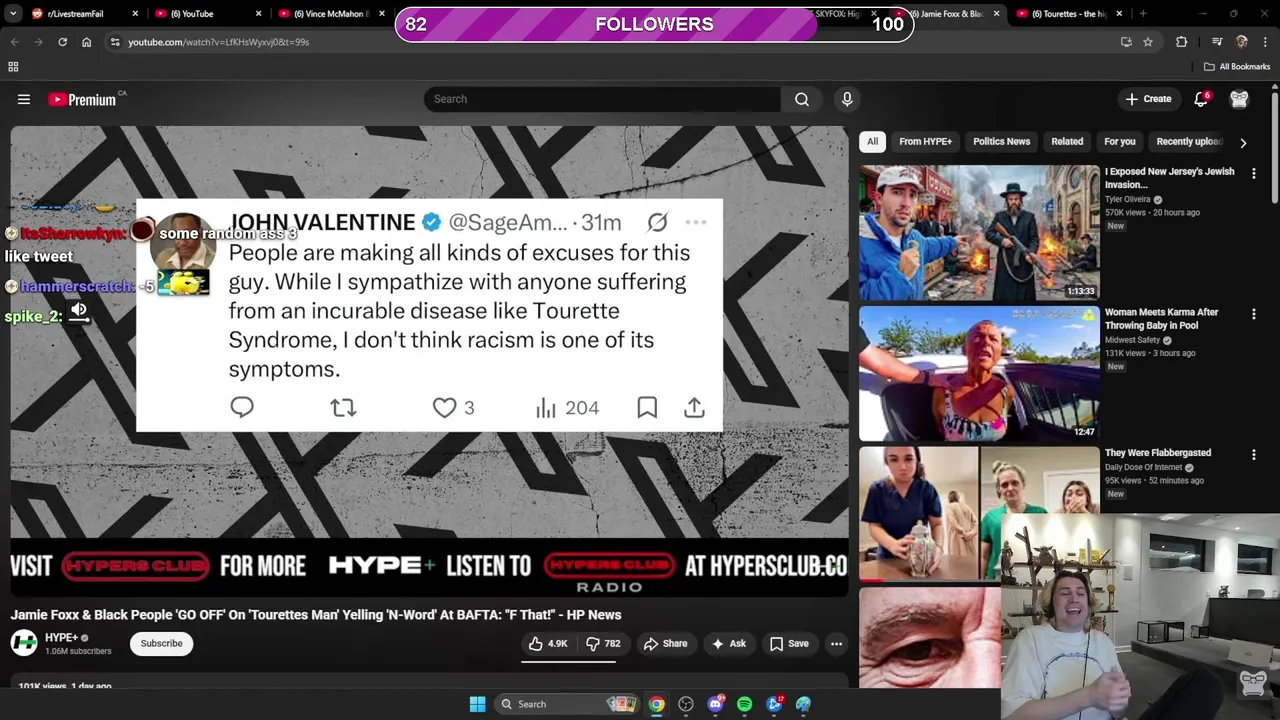Viewport: 1280px width, 720px height.
Task: Select the All filter chip
Action: 872,142
